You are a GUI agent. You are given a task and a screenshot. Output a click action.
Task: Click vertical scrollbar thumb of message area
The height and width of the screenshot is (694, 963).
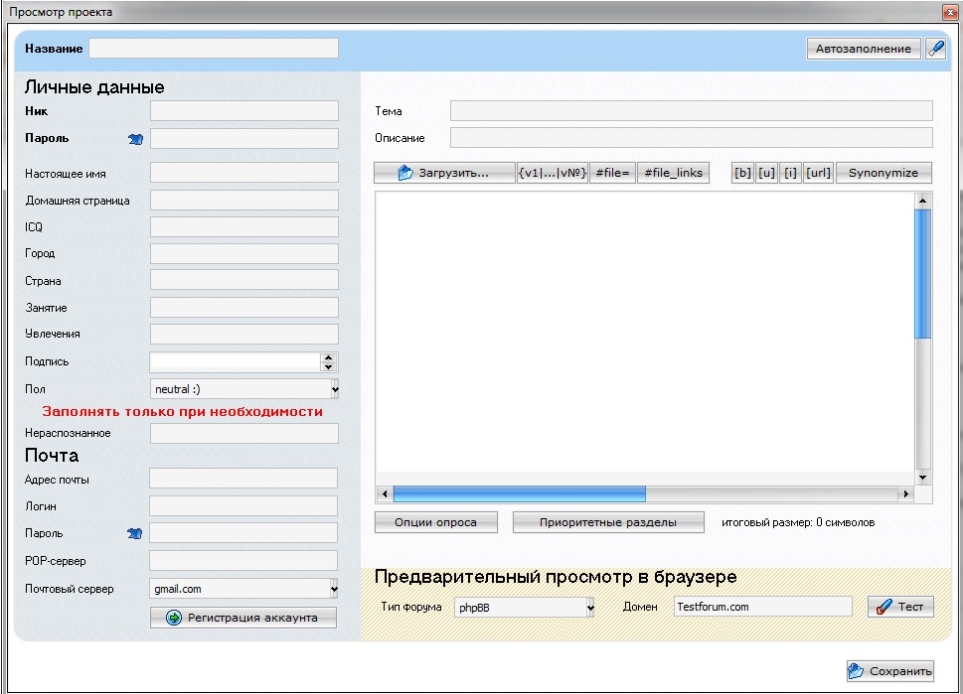(922, 273)
